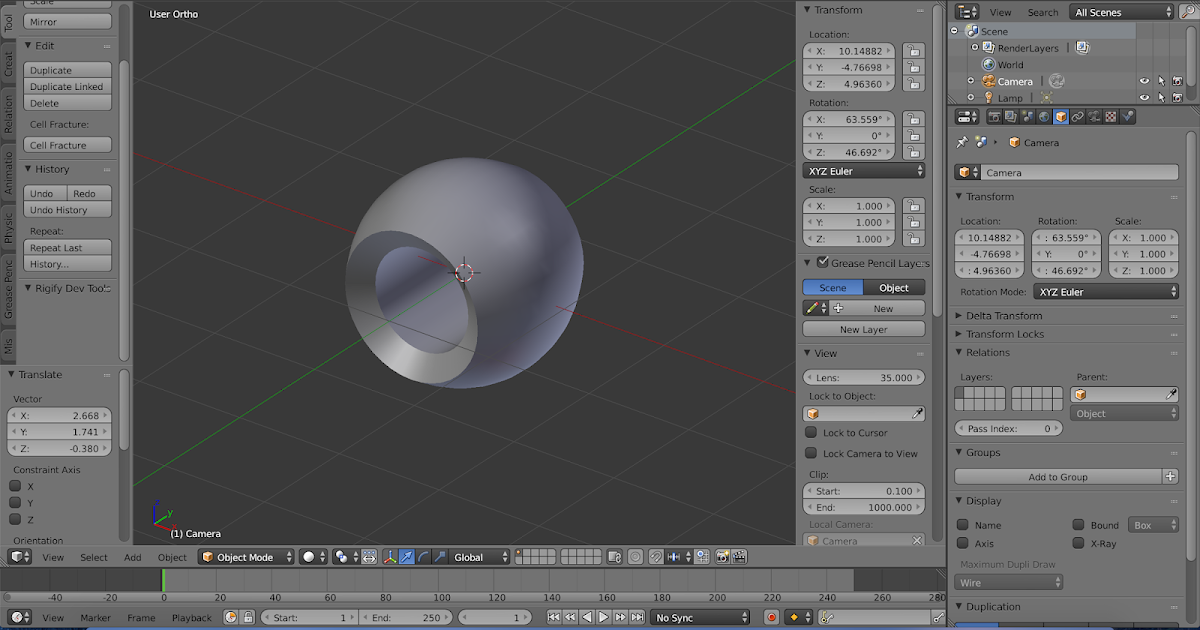Viewport: 1200px width, 630px height.
Task: Click the eyedropper in Lock to Object
Action: click(917, 413)
